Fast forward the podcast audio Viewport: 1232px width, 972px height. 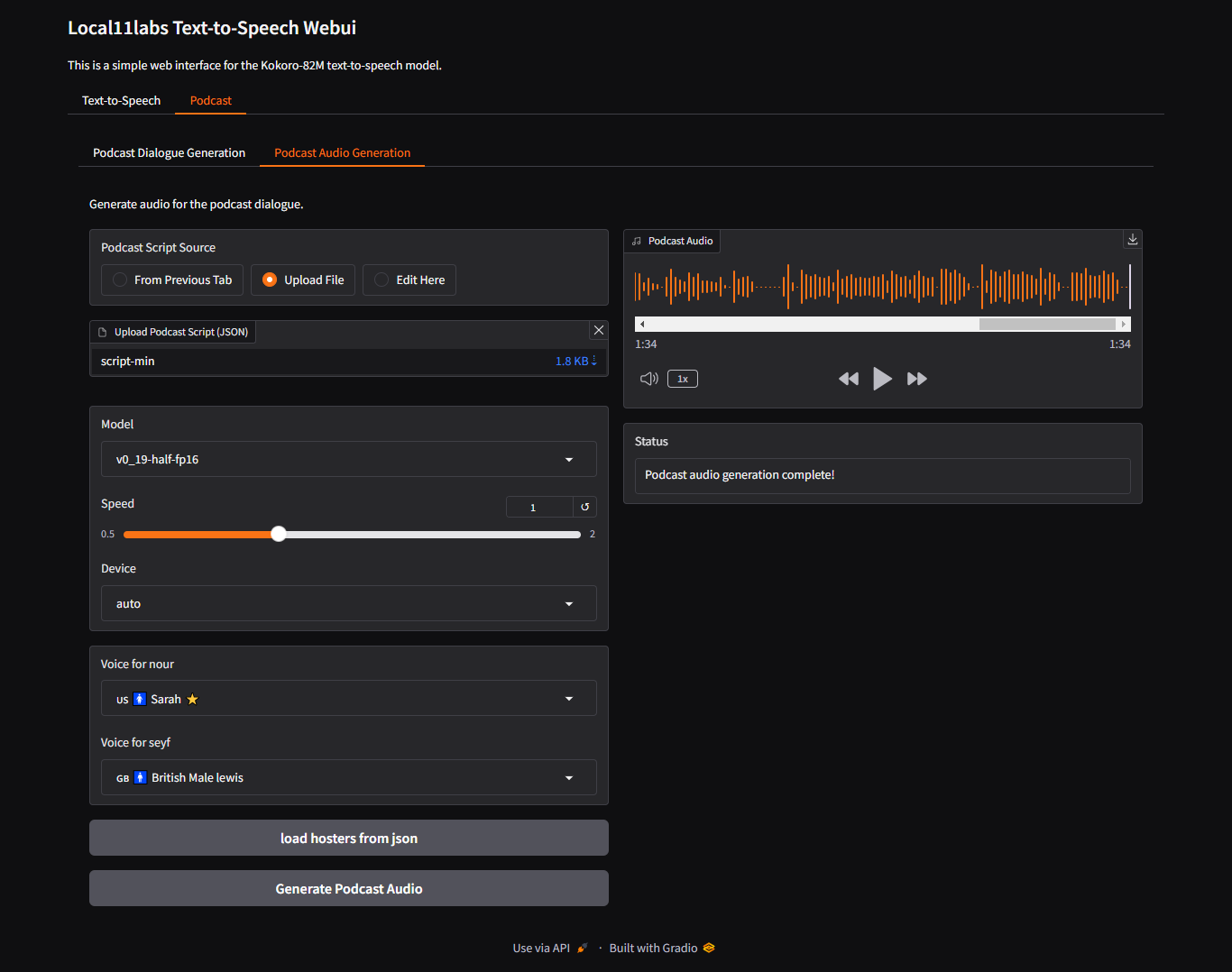pyautogui.click(x=917, y=379)
